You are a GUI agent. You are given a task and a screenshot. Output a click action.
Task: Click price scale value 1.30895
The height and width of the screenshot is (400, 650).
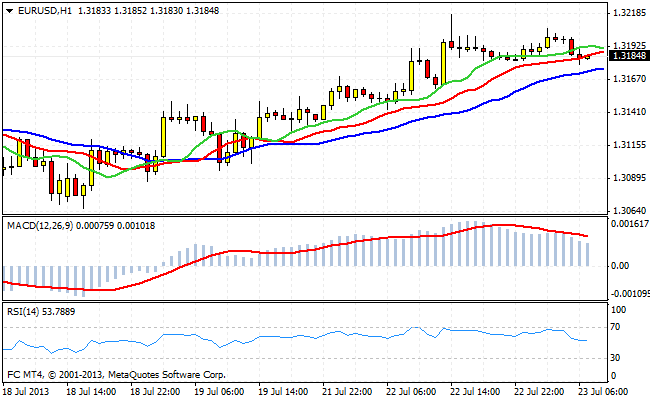click(629, 178)
